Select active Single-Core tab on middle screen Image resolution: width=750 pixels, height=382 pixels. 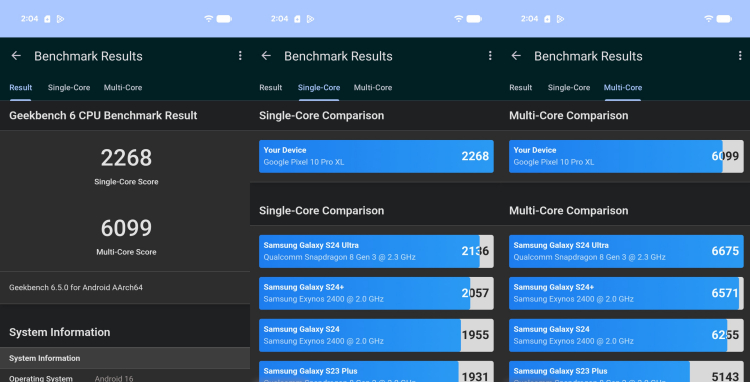319,87
